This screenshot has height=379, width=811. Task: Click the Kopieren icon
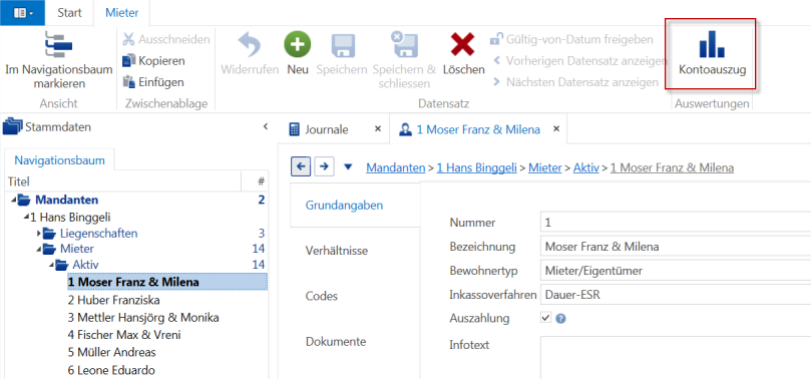pos(129,61)
